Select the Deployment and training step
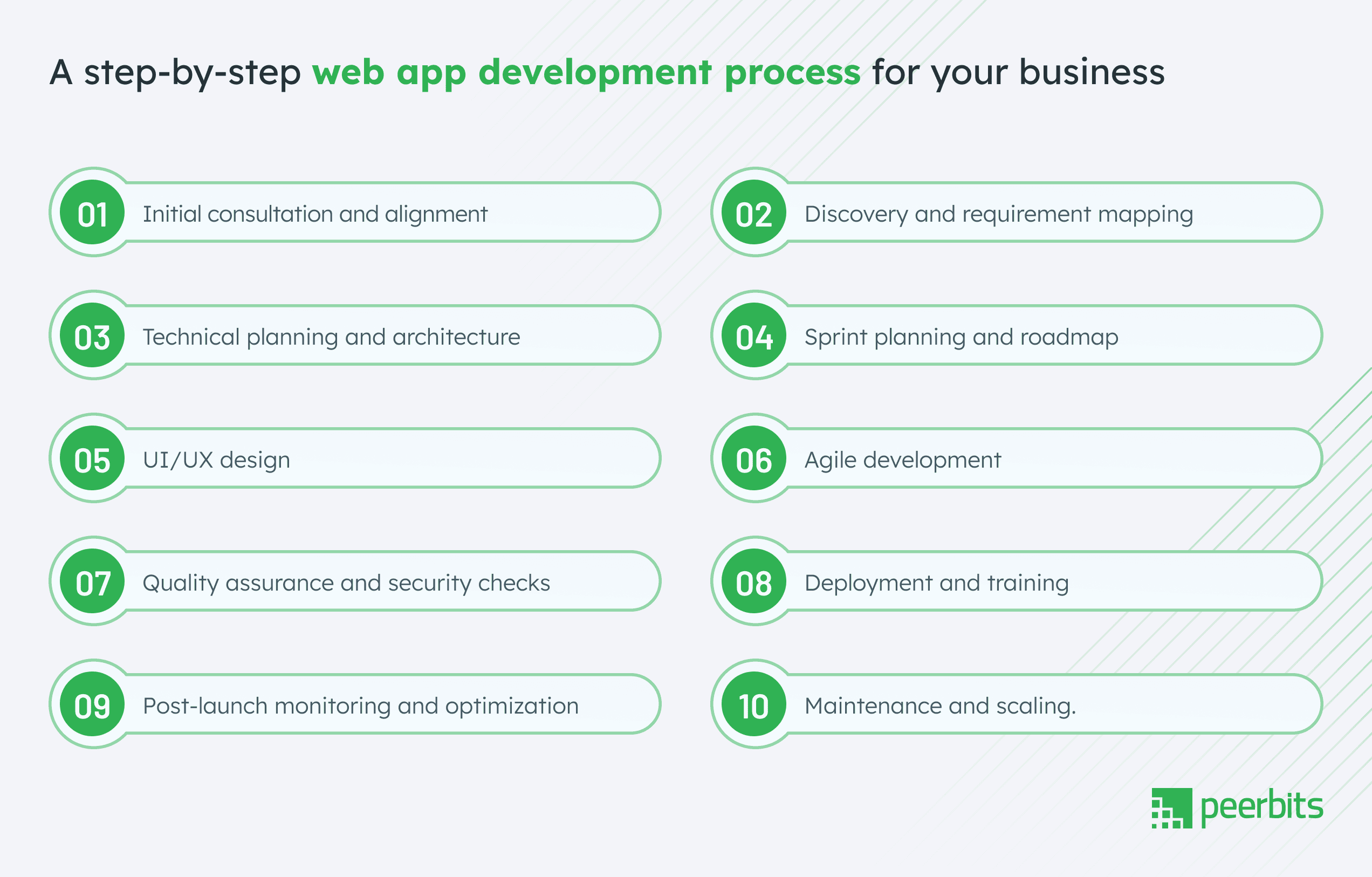 pyautogui.click(x=936, y=582)
